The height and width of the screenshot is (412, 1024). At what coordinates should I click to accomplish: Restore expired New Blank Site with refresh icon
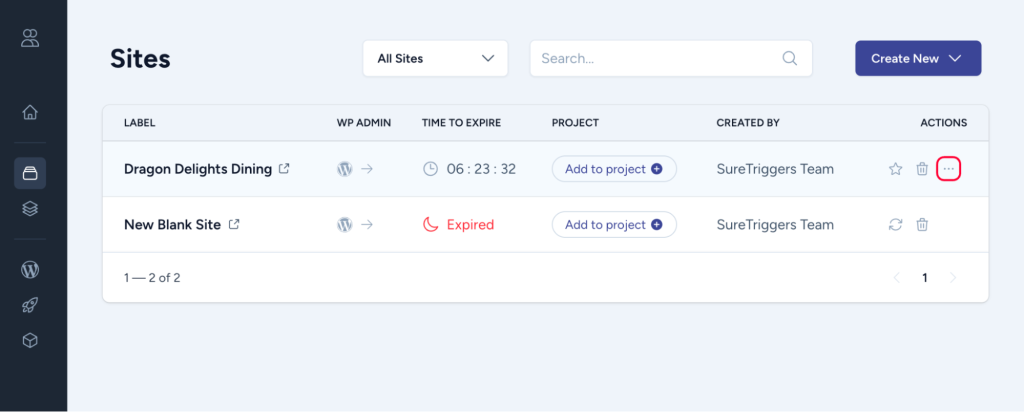[895, 225]
